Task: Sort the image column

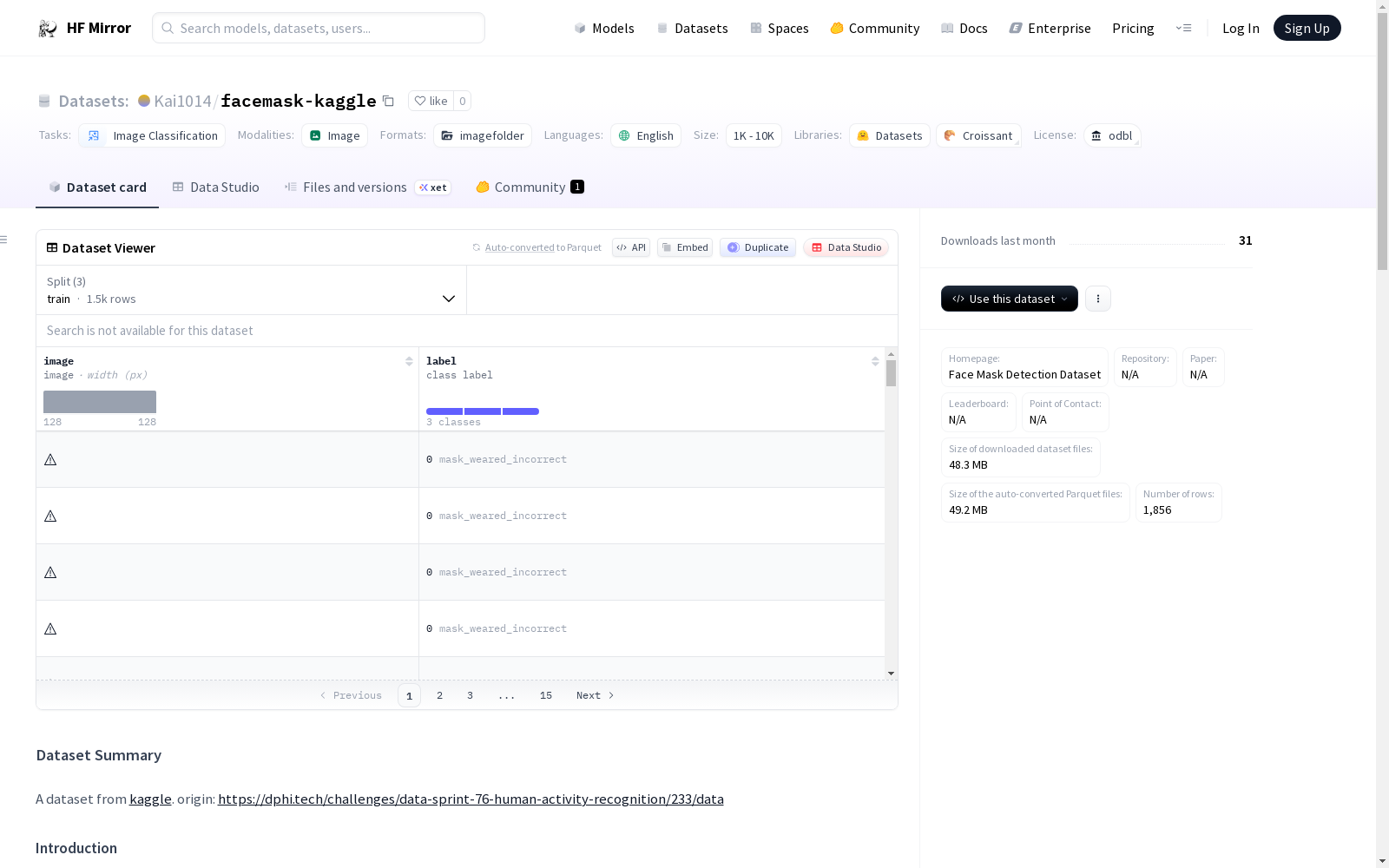Action: pyautogui.click(x=409, y=361)
